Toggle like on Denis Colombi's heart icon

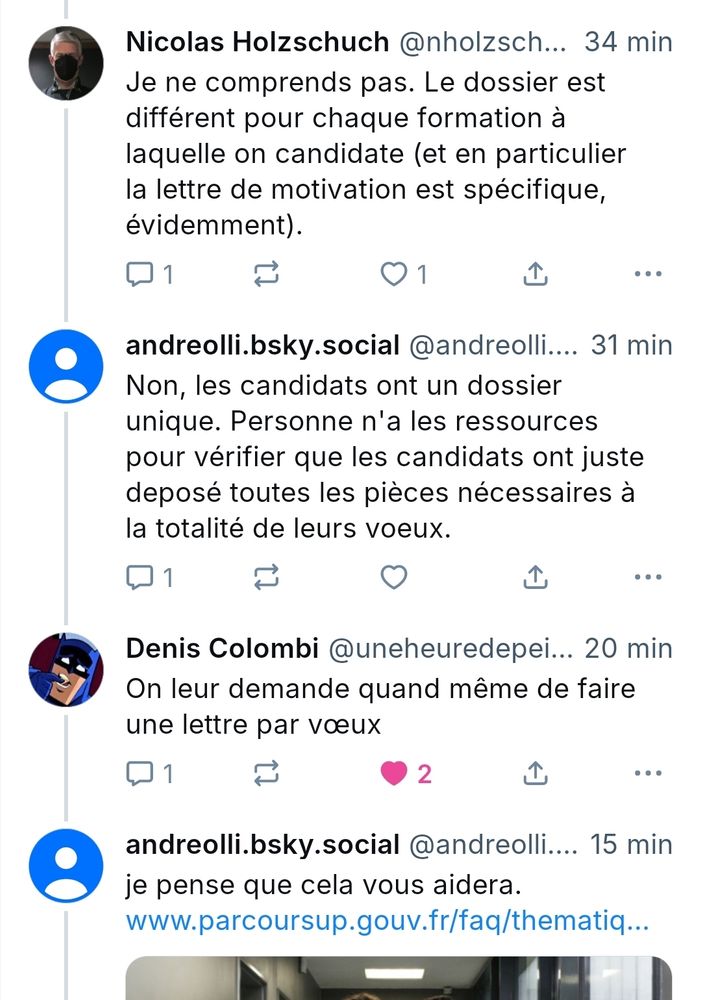click(394, 772)
